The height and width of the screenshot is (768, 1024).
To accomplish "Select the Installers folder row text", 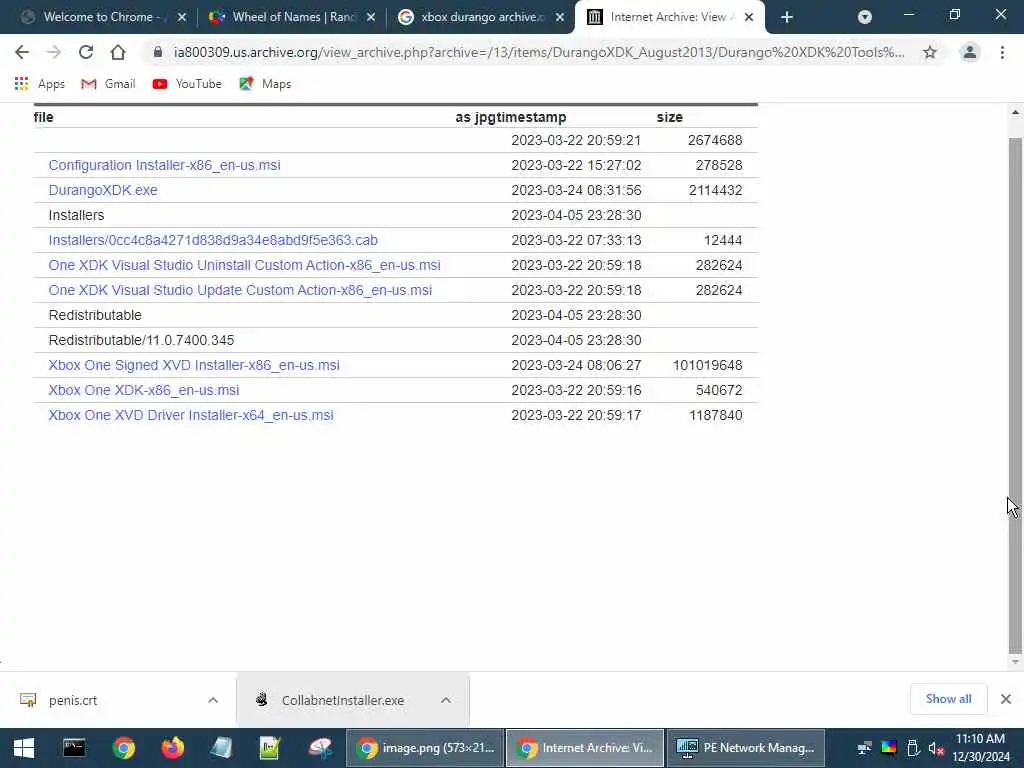I will [76, 215].
